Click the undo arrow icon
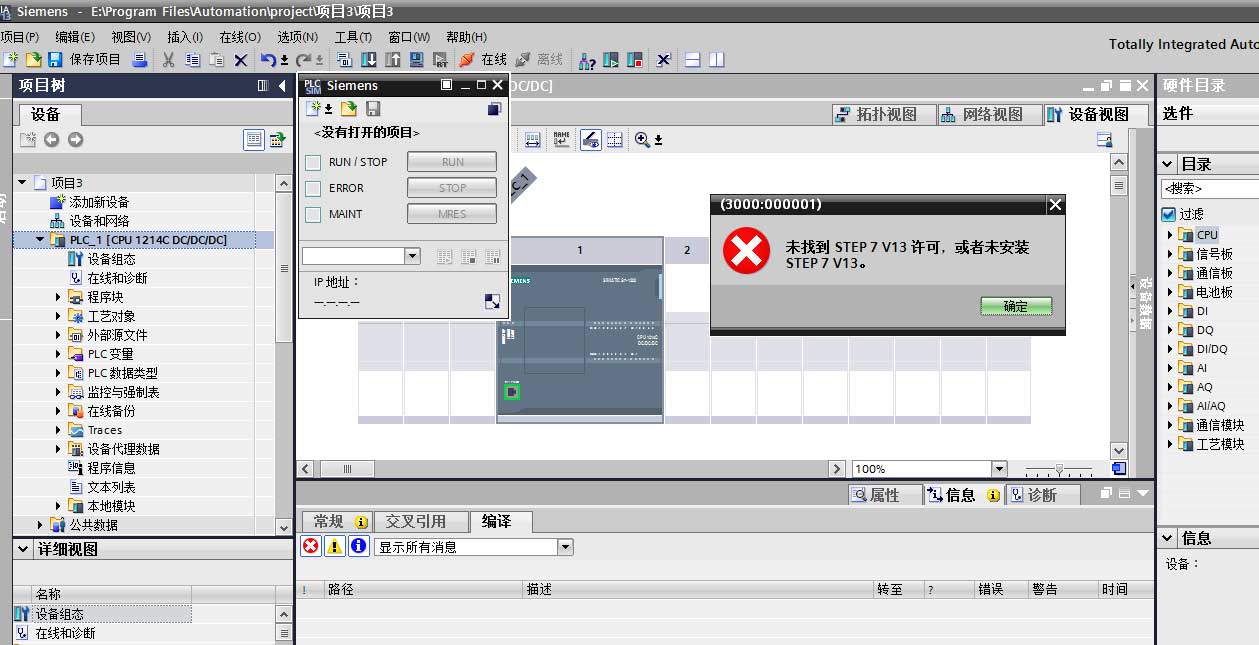The height and width of the screenshot is (645, 1259). pos(268,60)
